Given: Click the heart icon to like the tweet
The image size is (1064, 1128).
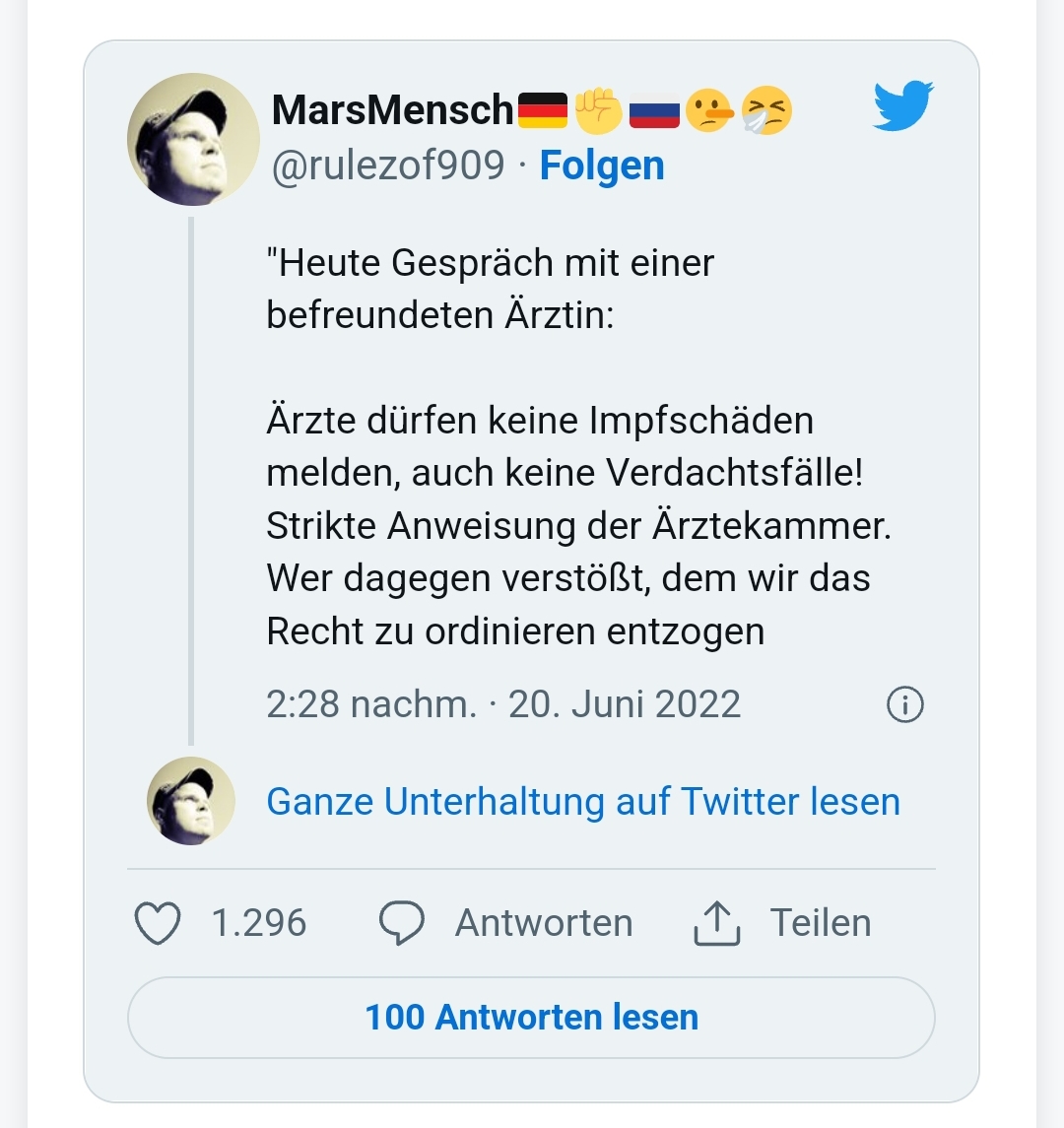Looking at the screenshot, I should pyautogui.click(x=157, y=923).
